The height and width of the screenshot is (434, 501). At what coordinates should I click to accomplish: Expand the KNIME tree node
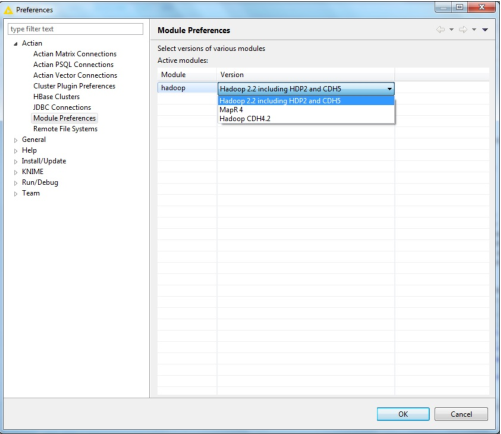(x=15, y=172)
